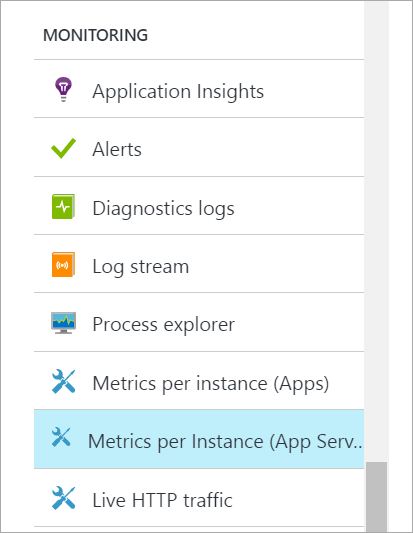The width and height of the screenshot is (413, 533).
Task: Select Diagnostics logs in Monitoring
Action: 199,206
